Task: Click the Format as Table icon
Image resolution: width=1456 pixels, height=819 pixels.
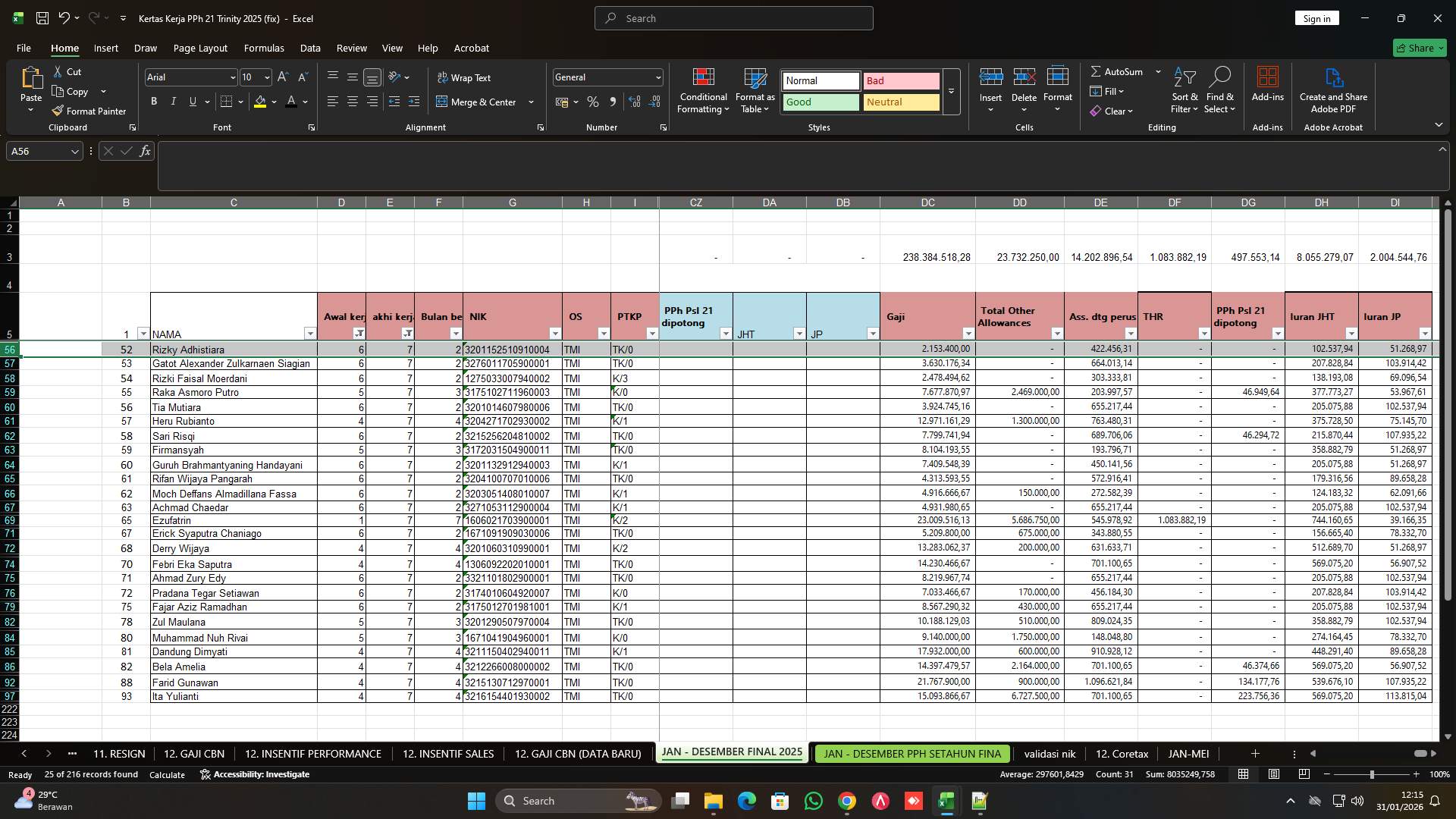Action: tap(754, 89)
